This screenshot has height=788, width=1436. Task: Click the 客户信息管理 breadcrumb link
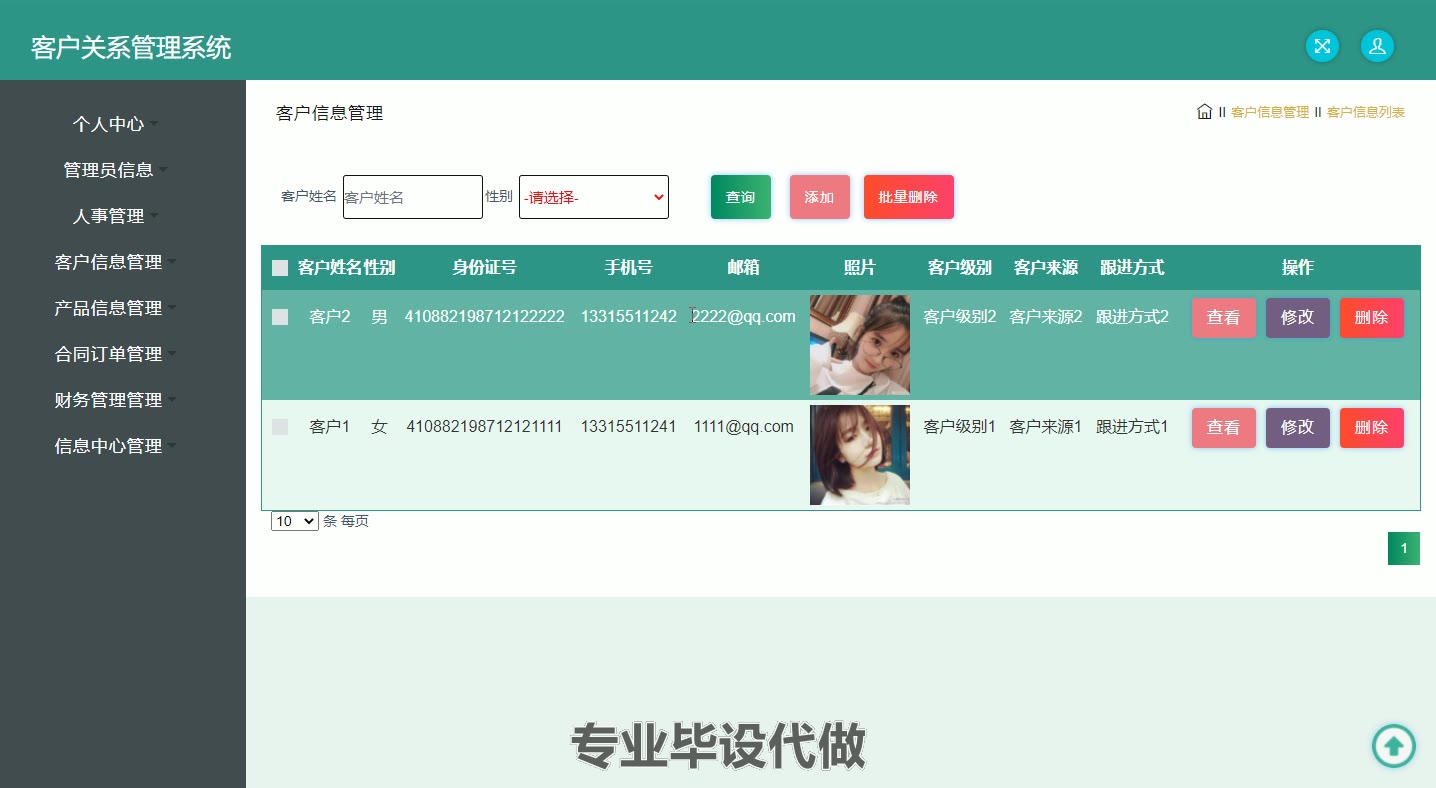point(1270,112)
